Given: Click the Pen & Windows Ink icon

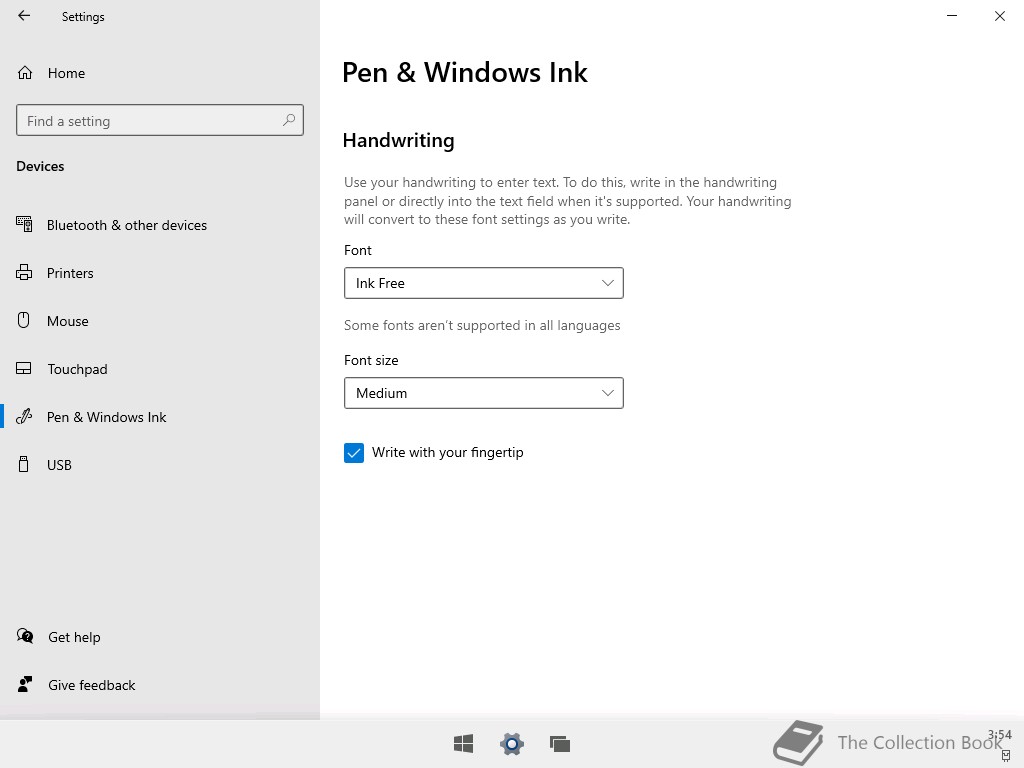Looking at the screenshot, I should click(x=24, y=417).
